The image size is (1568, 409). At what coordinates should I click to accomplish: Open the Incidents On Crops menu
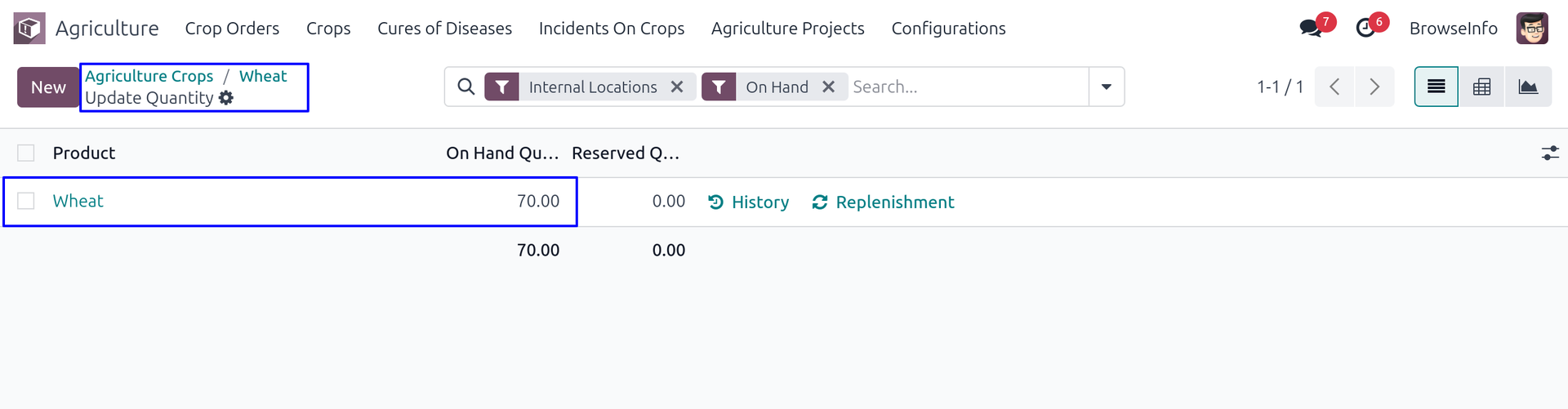611,29
